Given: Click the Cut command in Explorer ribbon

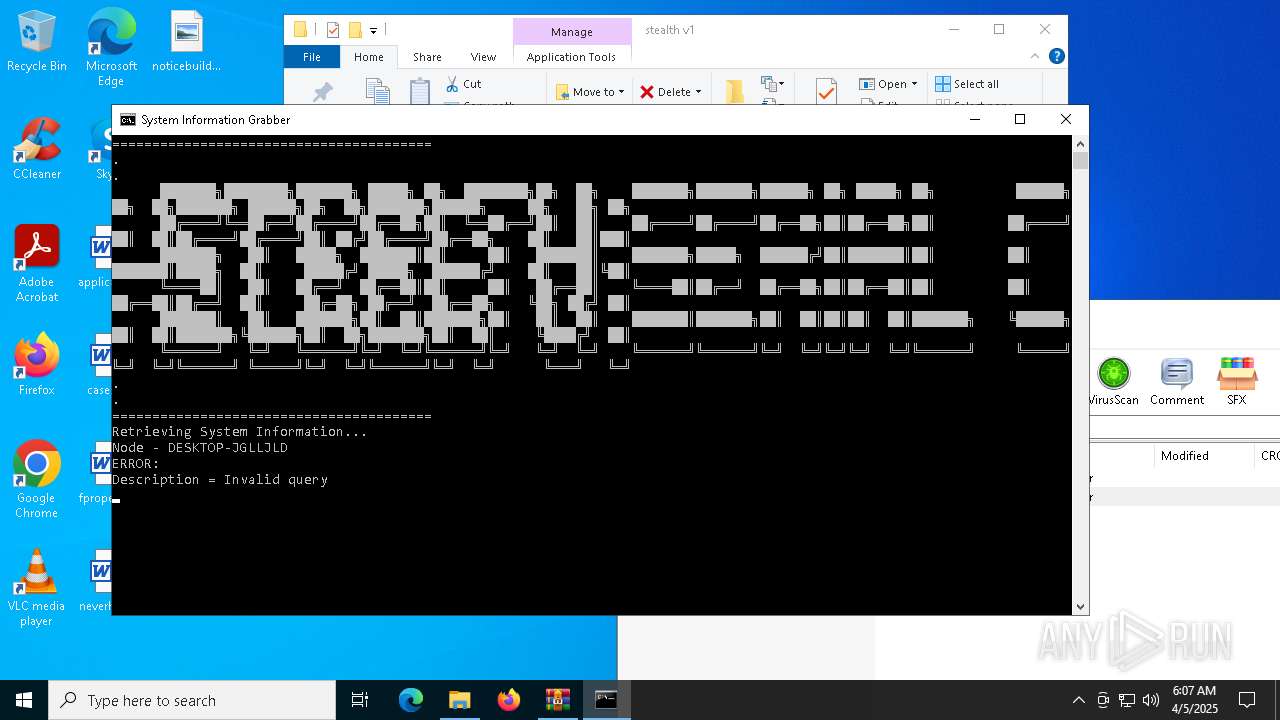Looking at the screenshot, I should click(463, 84).
